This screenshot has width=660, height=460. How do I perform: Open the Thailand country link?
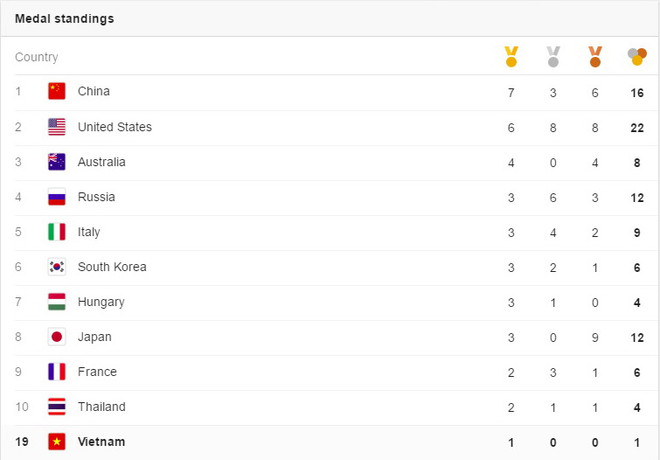102,407
